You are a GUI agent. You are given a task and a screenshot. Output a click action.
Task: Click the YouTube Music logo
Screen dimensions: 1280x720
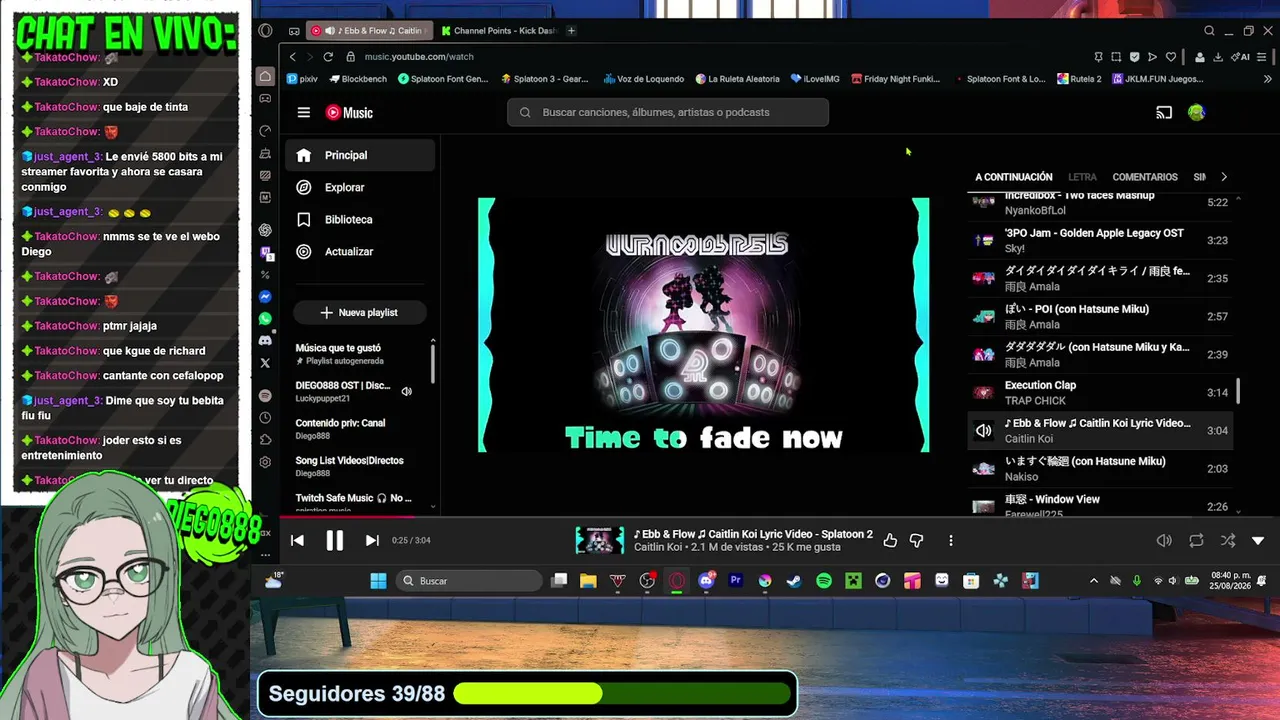pyautogui.click(x=349, y=113)
